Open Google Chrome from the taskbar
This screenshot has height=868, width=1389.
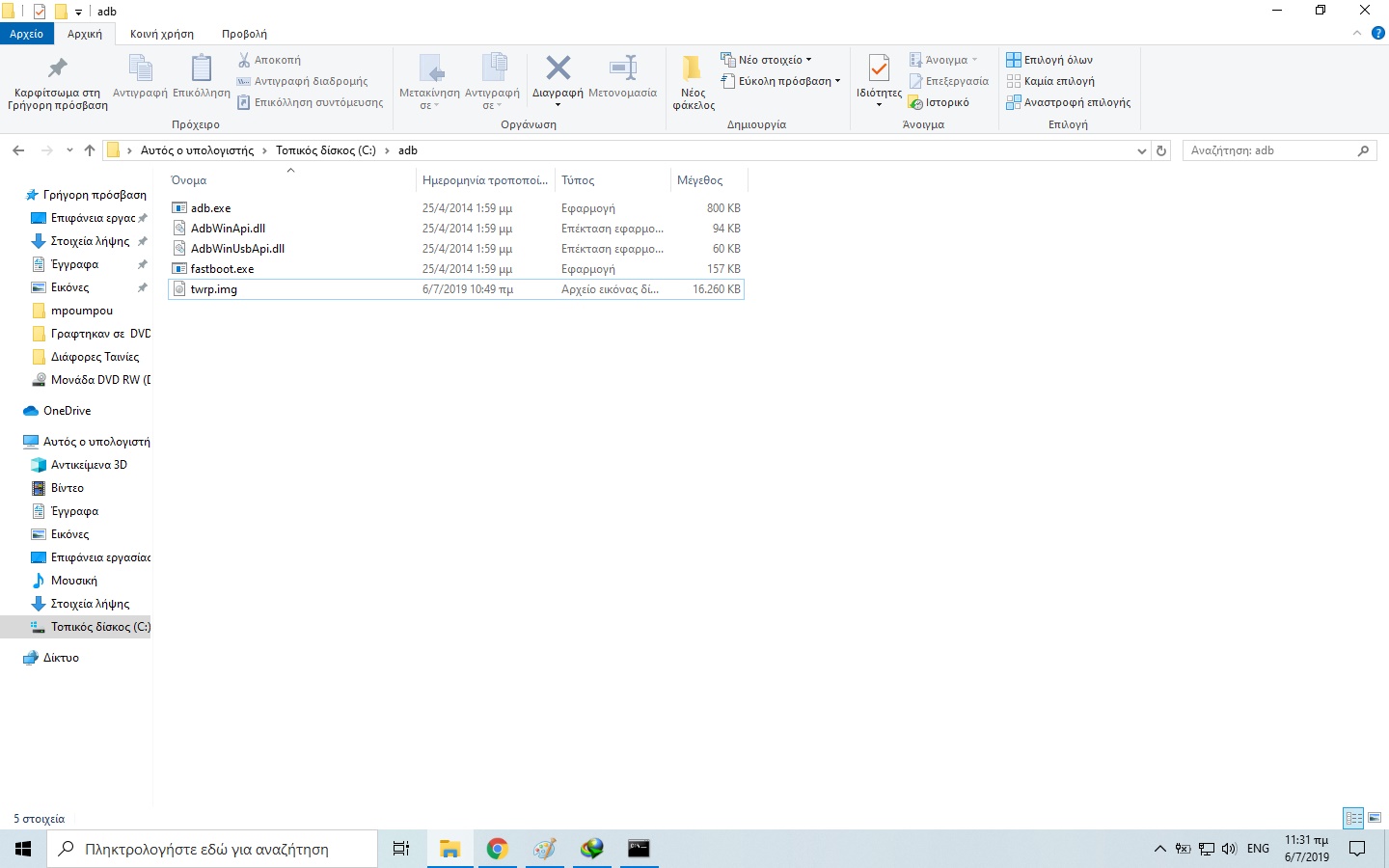click(497, 849)
